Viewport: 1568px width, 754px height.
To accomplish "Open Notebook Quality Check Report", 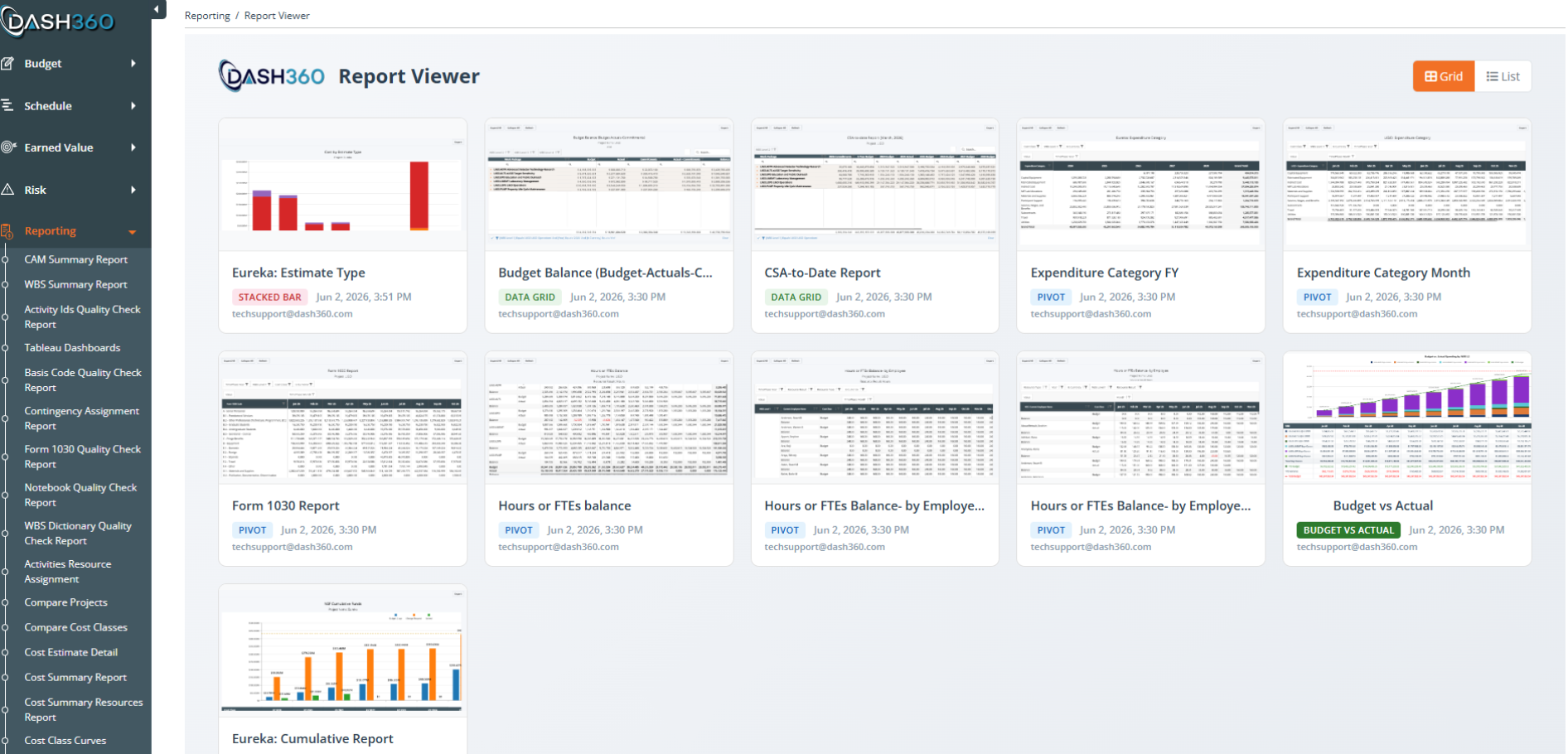I will pos(80,495).
